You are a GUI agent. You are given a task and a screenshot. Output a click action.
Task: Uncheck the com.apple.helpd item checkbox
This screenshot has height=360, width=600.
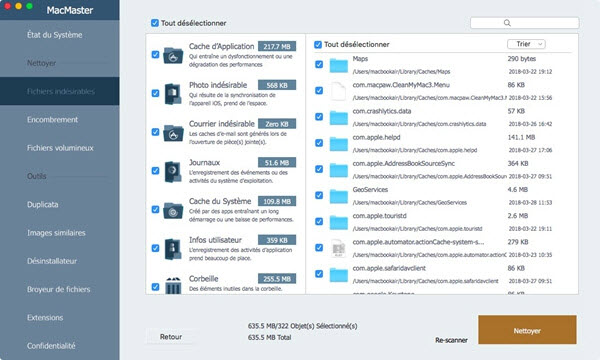pos(319,143)
